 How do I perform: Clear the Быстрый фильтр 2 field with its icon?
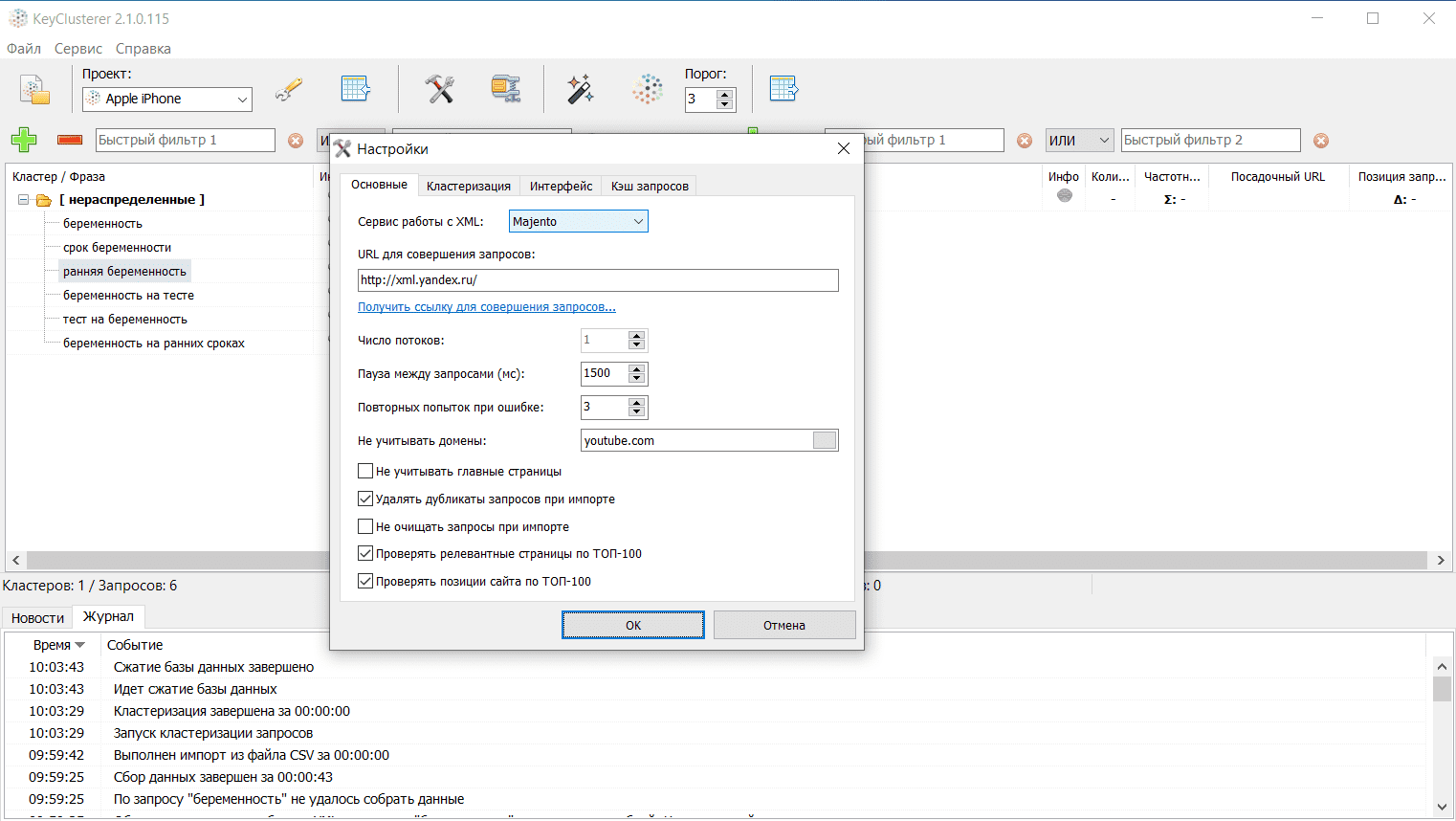pos(1321,141)
